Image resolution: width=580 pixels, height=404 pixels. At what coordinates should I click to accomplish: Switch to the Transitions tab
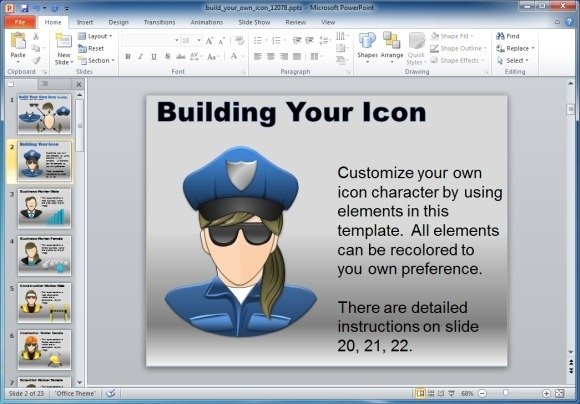click(159, 22)
